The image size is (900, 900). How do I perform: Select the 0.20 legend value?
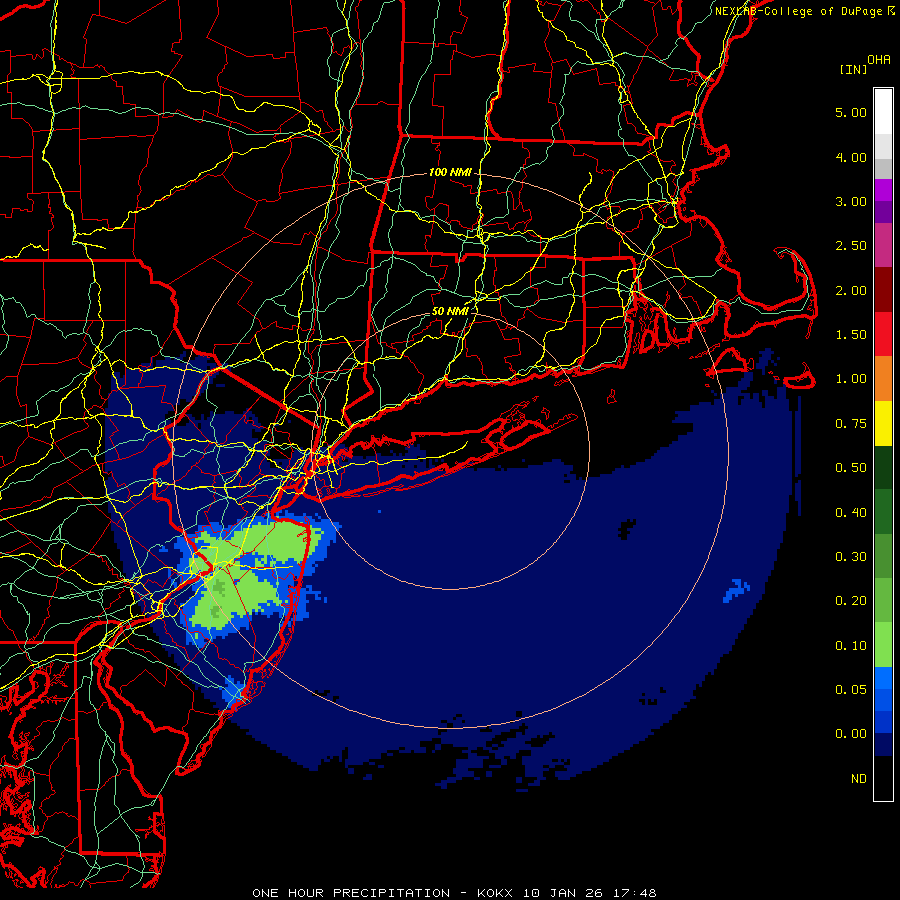click(x=851, y=601)
